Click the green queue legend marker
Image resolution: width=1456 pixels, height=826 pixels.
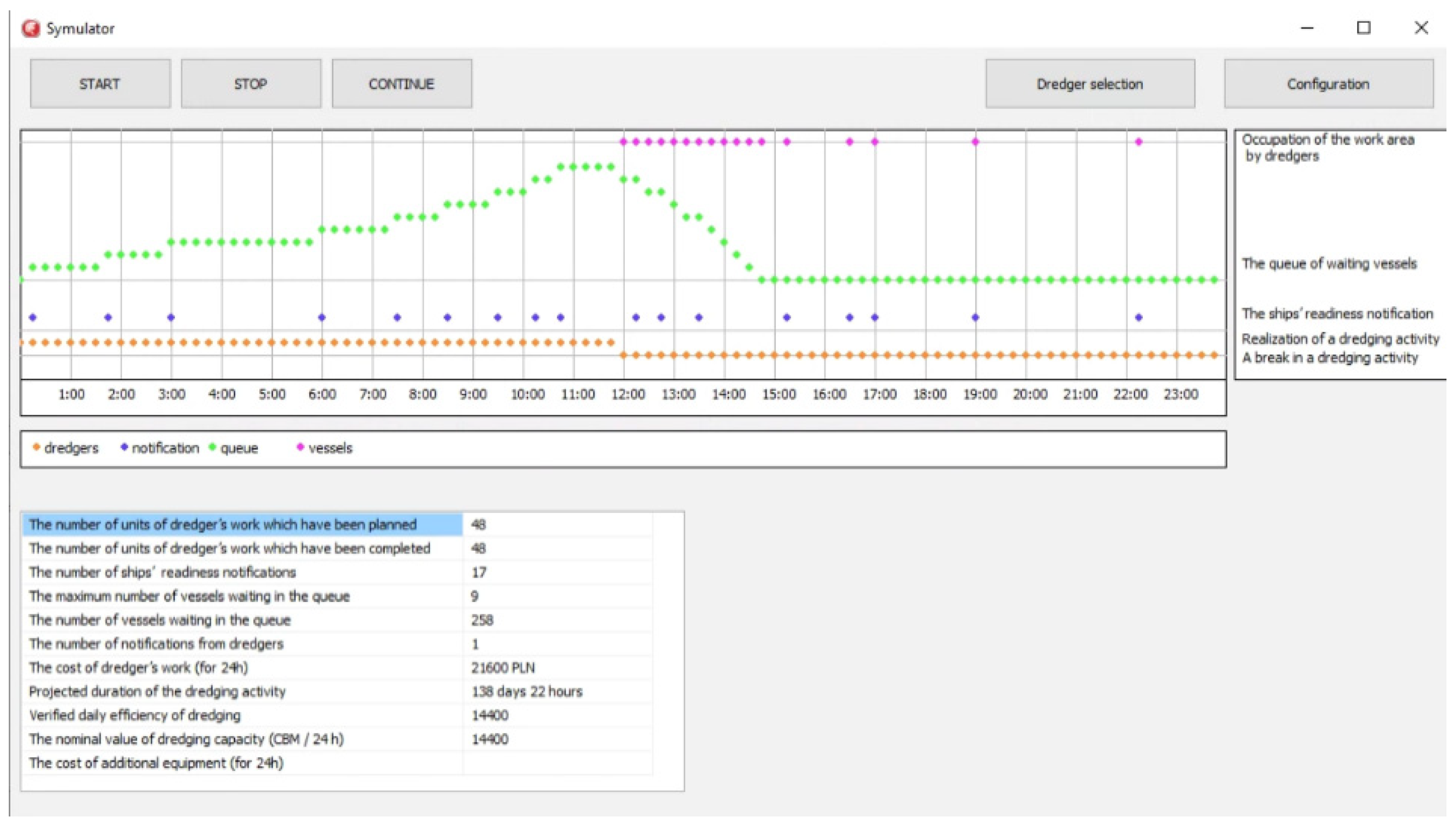(212, 448)
